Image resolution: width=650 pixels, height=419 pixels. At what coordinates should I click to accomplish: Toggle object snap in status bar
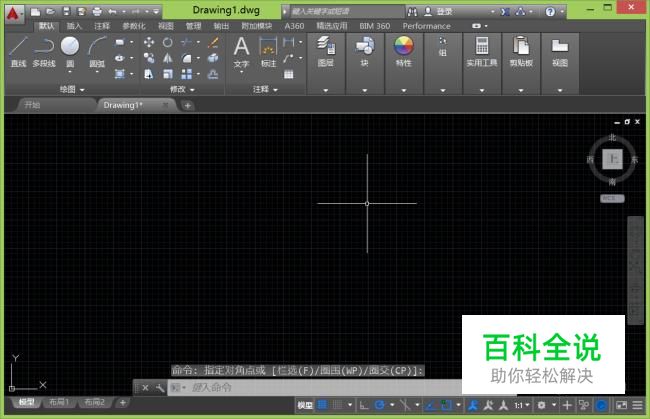(x=446, y=405)
